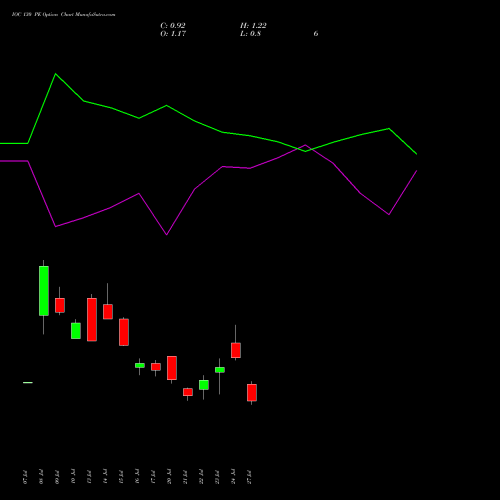500x500 pixels.
Task: Click the green line's highest peak
Action: coord(56,74)
